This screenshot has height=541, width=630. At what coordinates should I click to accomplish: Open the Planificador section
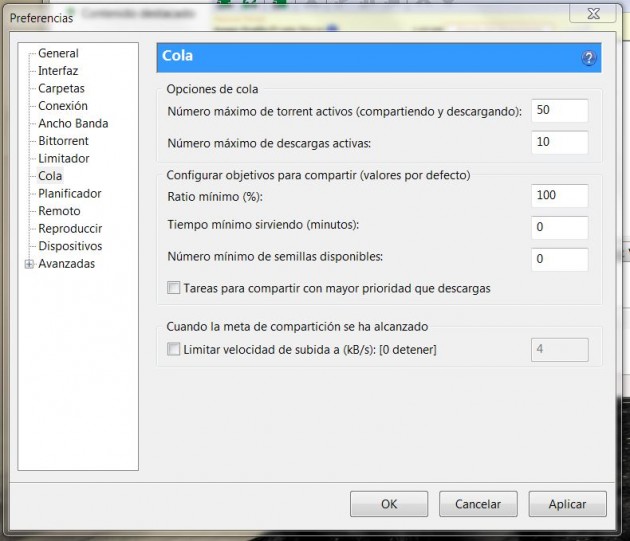(x=69, y=193)
